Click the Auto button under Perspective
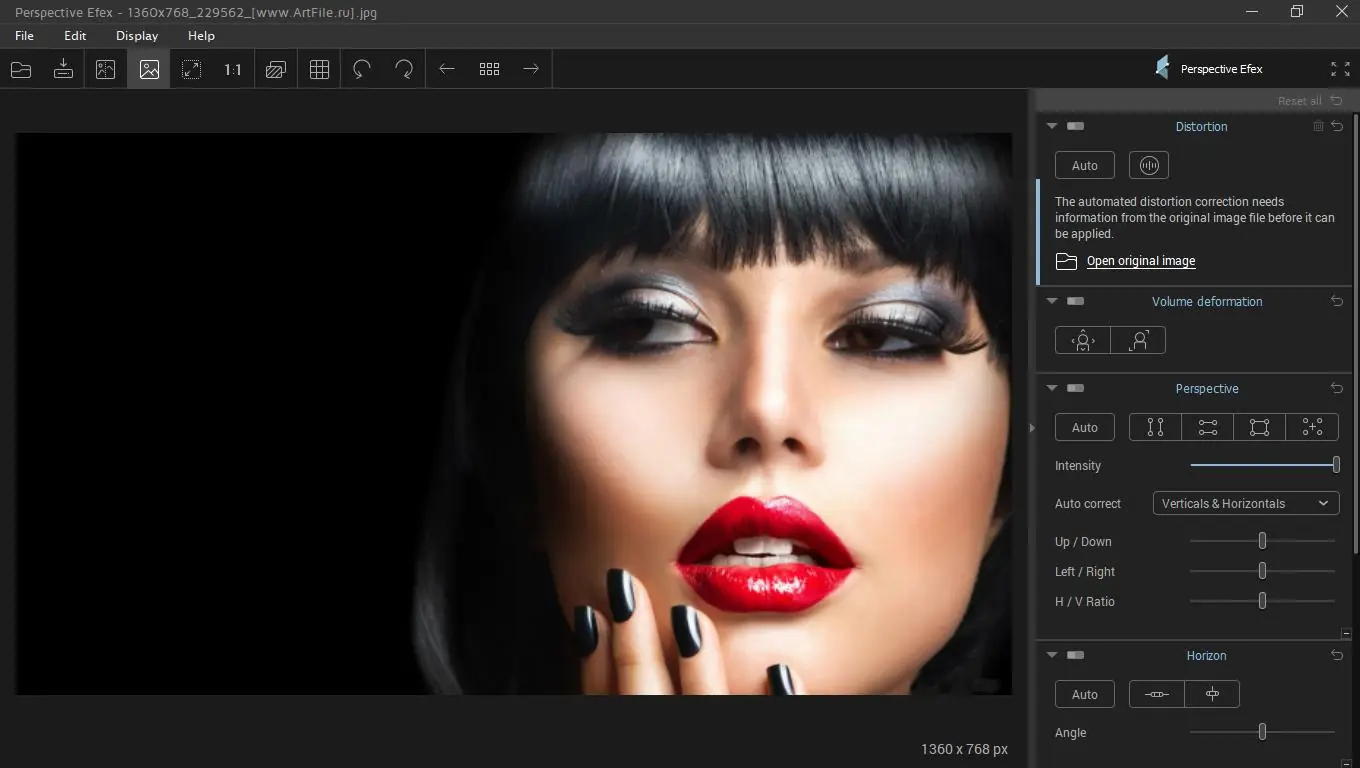The height and width of the screenshot is (768, 1360). (1084, 427)
